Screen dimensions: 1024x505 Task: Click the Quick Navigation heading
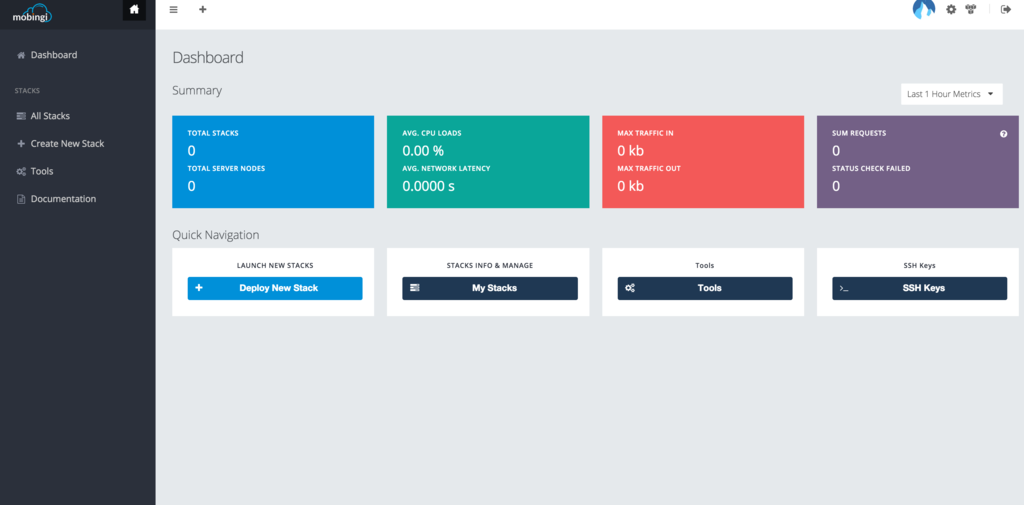click(x=216, y=235)
